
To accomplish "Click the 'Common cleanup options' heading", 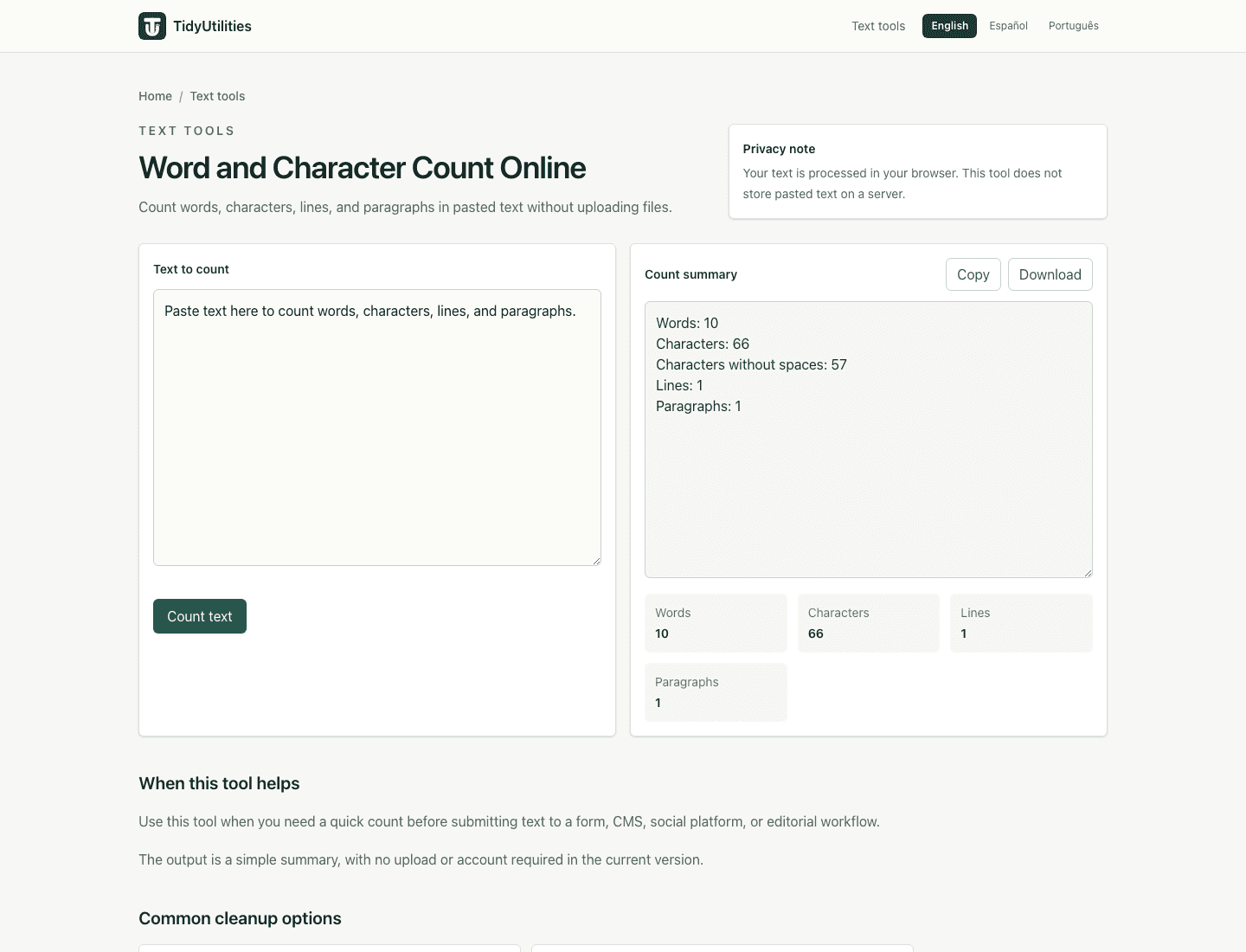I will 240,918.
